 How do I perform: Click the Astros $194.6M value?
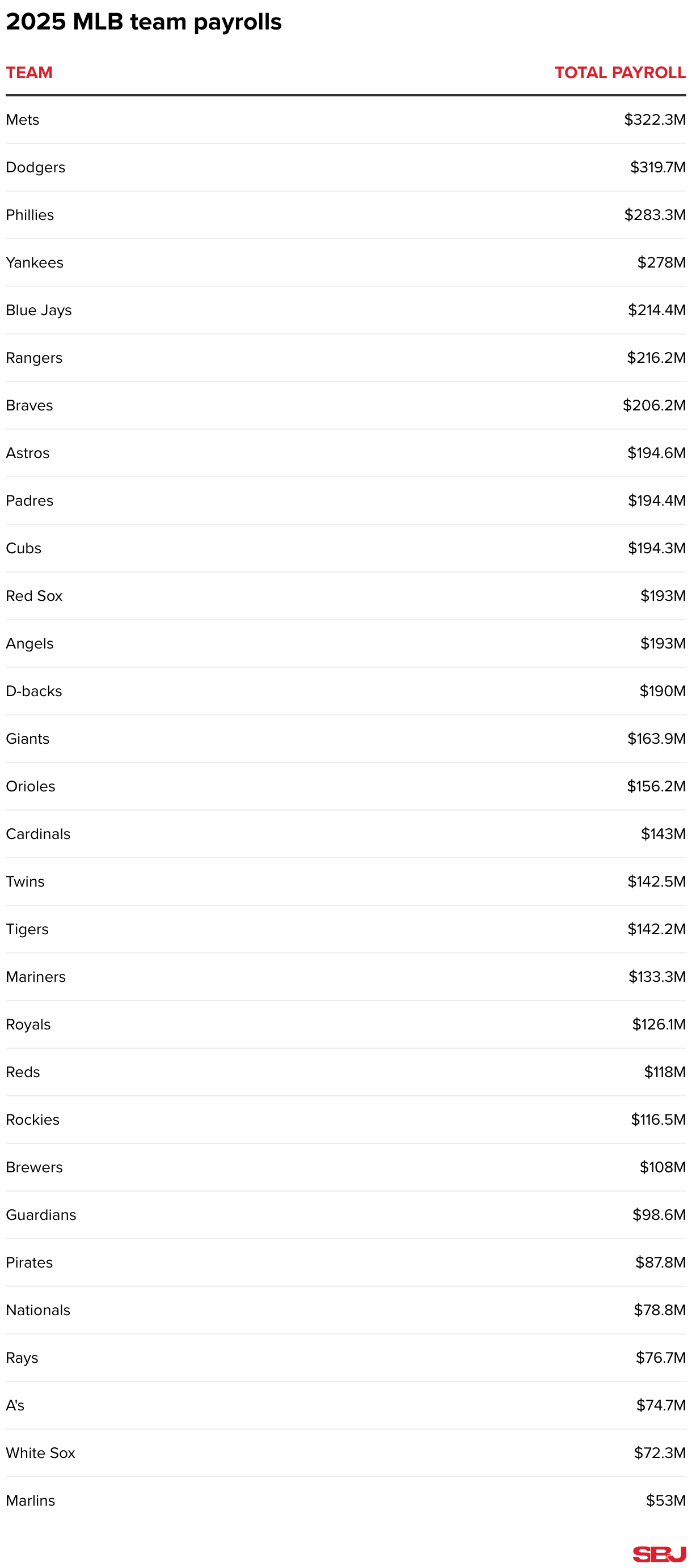pyautogui.click(x=656, y=453)
